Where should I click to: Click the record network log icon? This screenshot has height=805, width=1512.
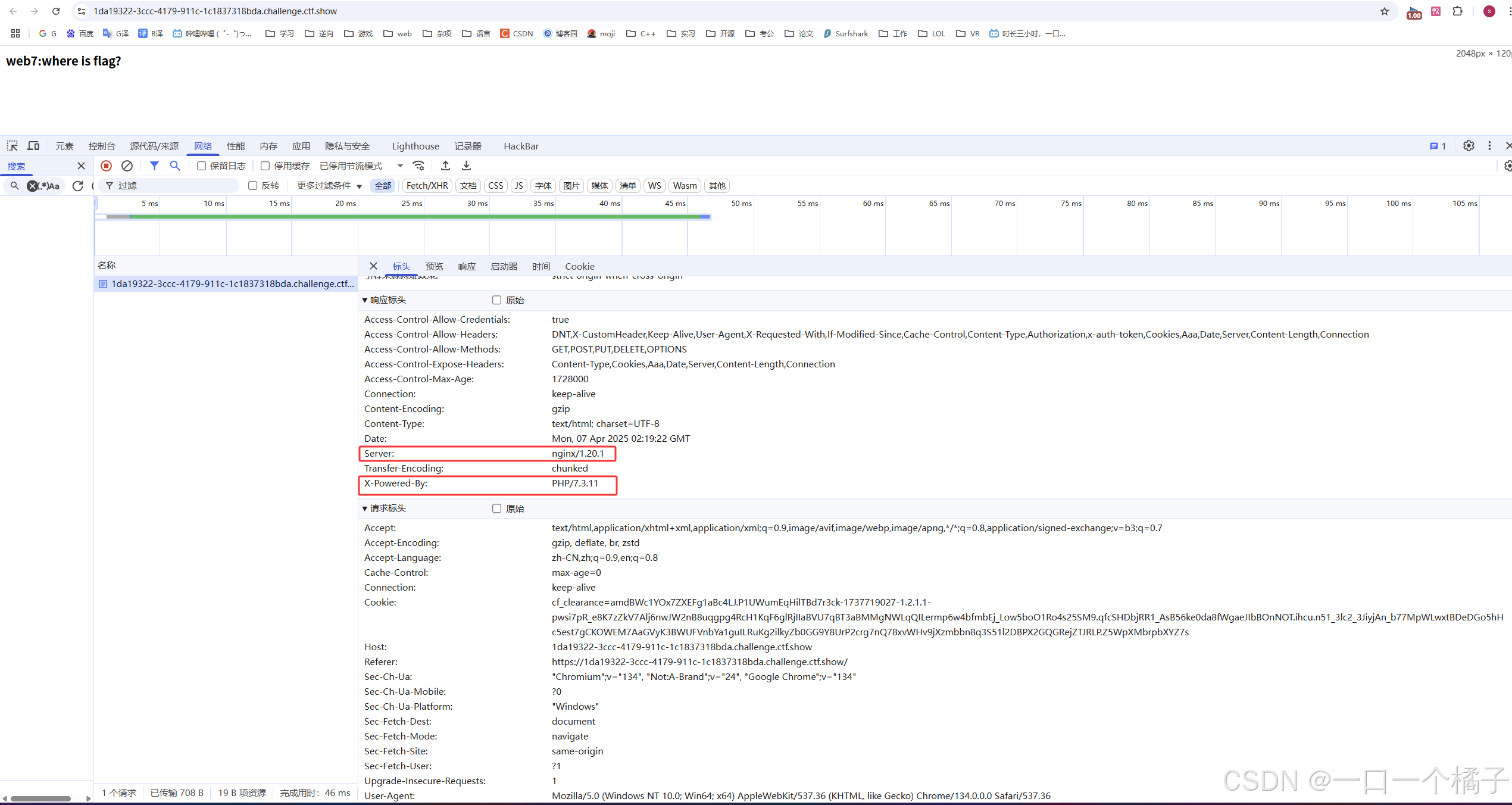point(107,166)
